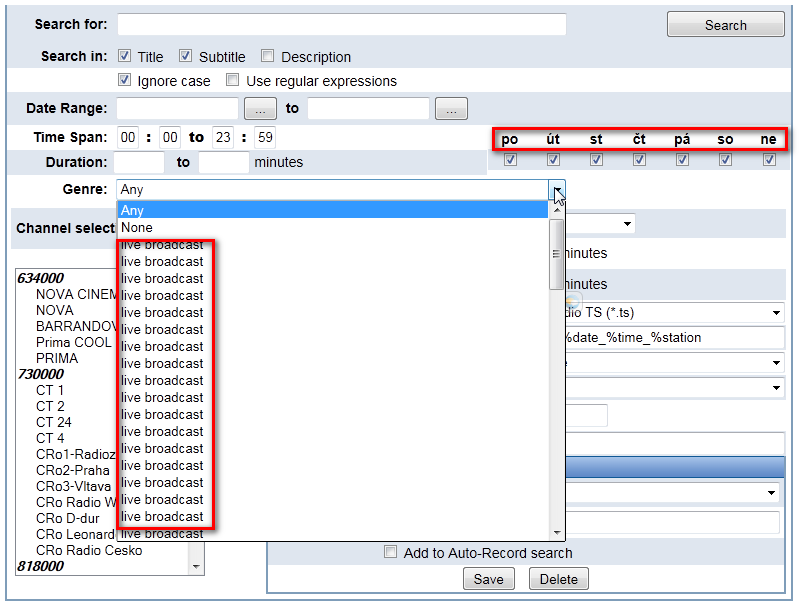
Task: Uncheck the 'ne' weekday checkbox
Action: click(x=769, y=159)
